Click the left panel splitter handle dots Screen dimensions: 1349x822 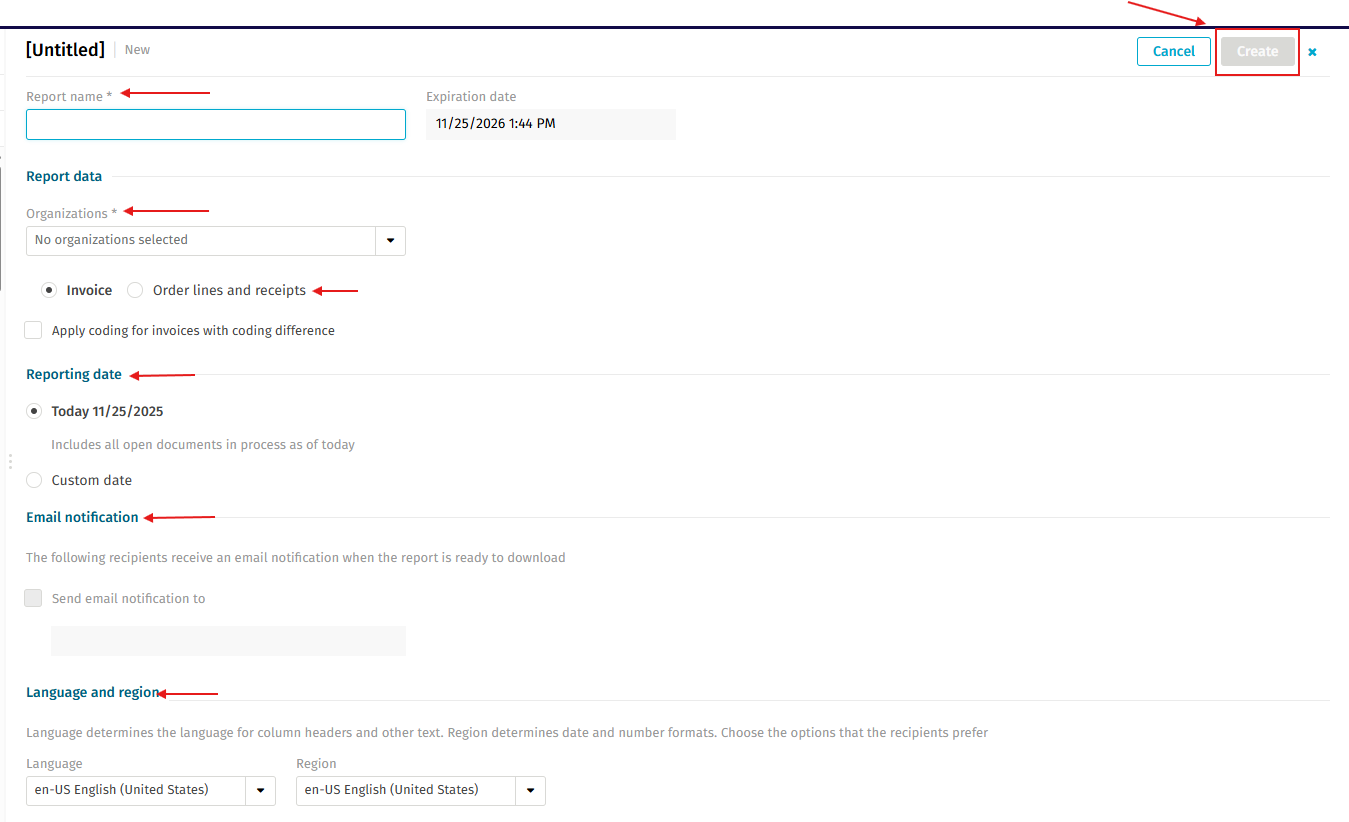click(10, 461)
